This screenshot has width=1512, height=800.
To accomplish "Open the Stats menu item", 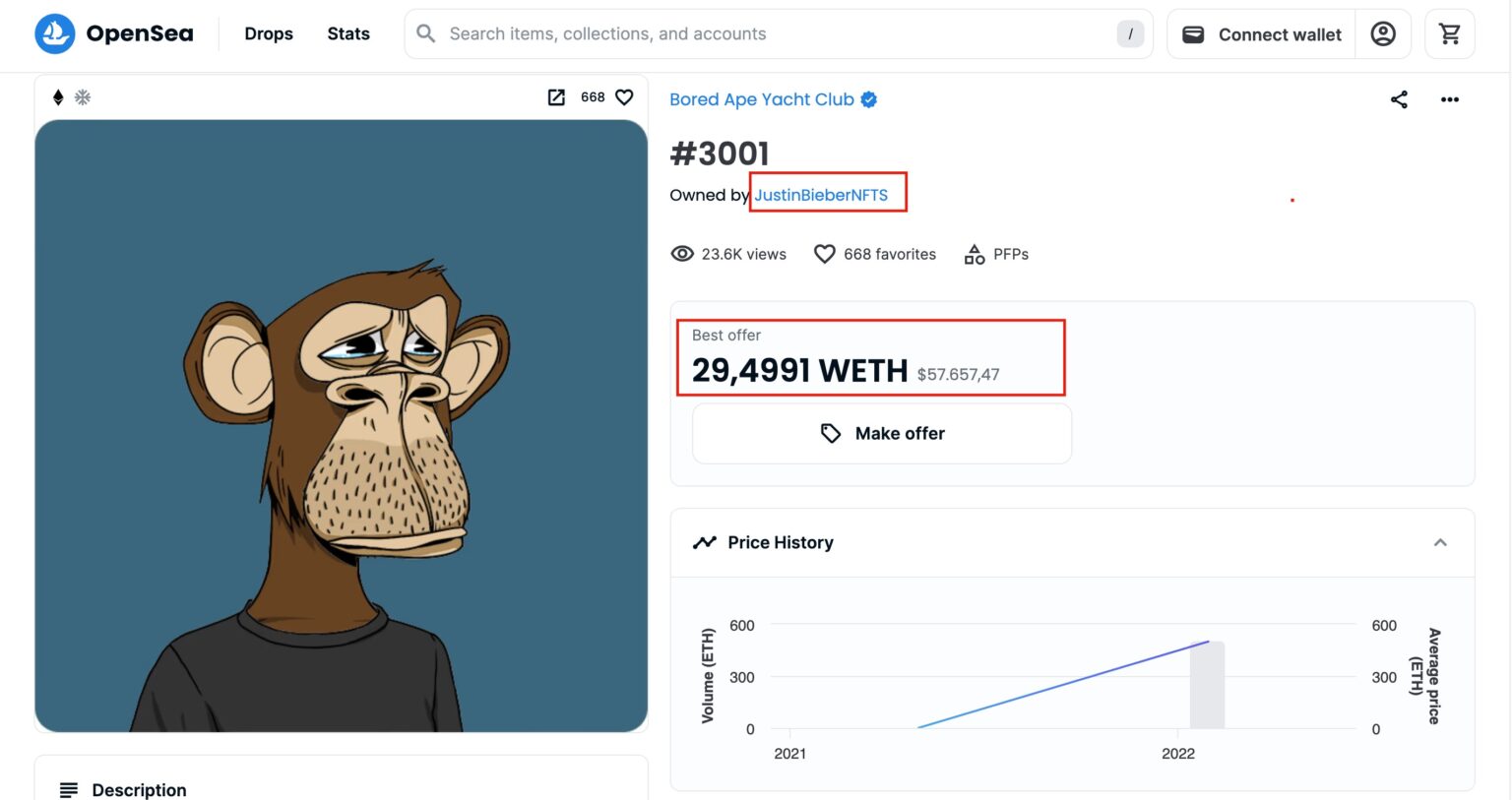I will click(x=348, y=33).
